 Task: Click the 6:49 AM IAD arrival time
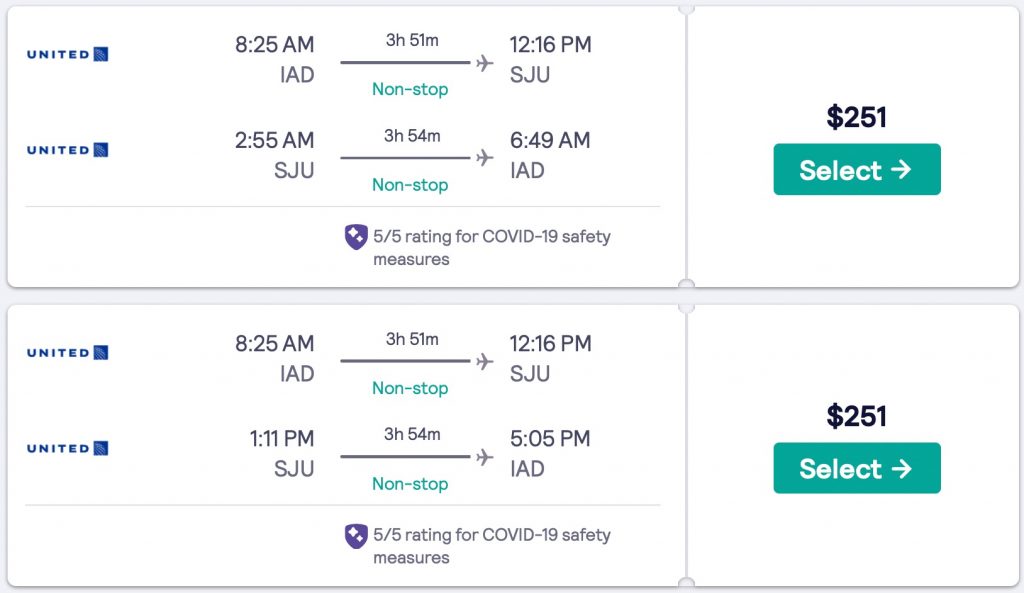click(x=550, y=140)
